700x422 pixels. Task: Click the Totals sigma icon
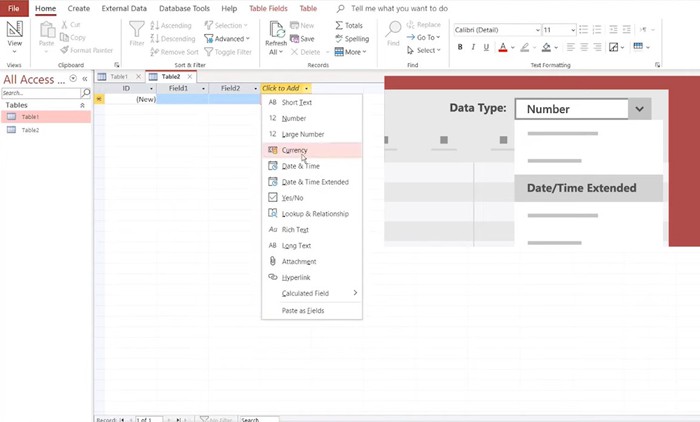339,25
